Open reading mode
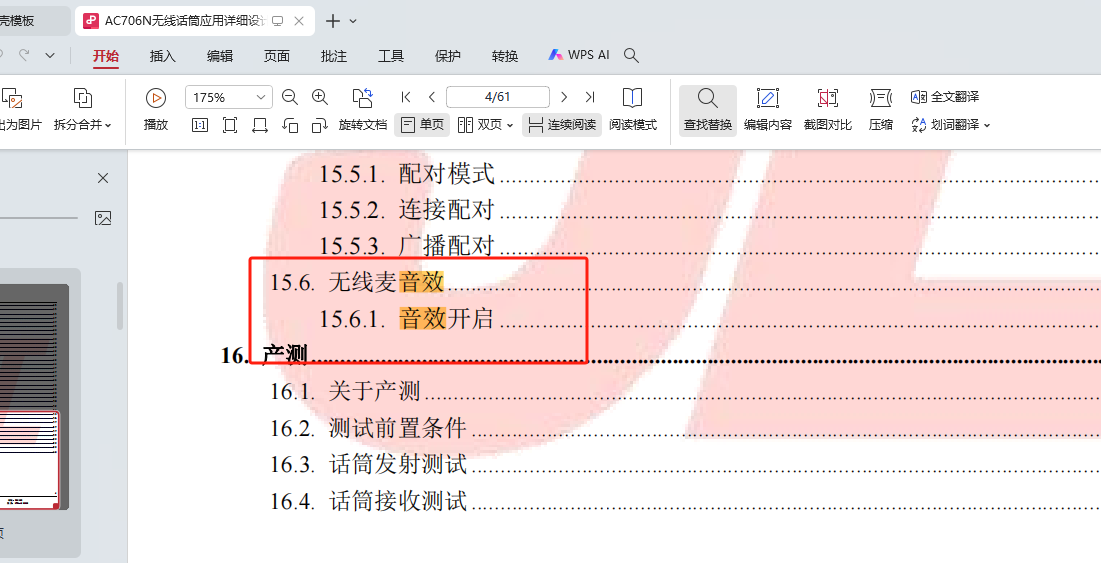Viewport: 1101px width, 563px height. (x=633, y=110)
